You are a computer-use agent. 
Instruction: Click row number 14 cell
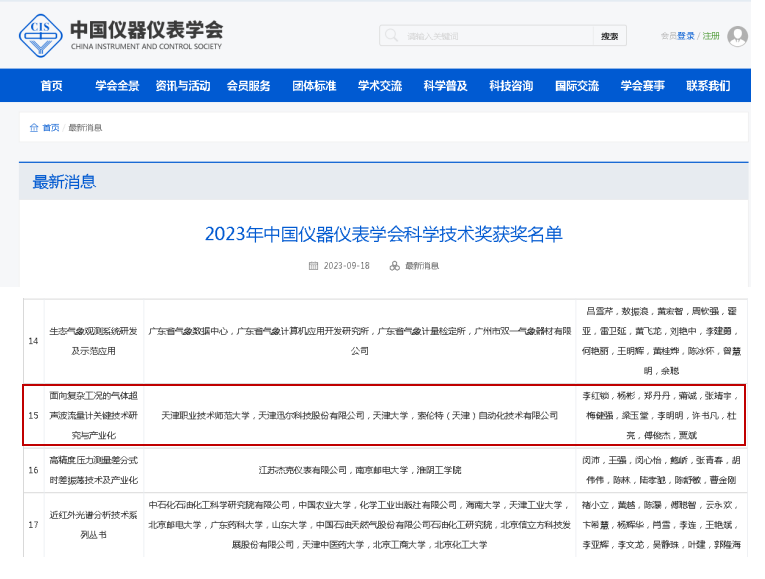pyautogui.click(x=33, y=341)
